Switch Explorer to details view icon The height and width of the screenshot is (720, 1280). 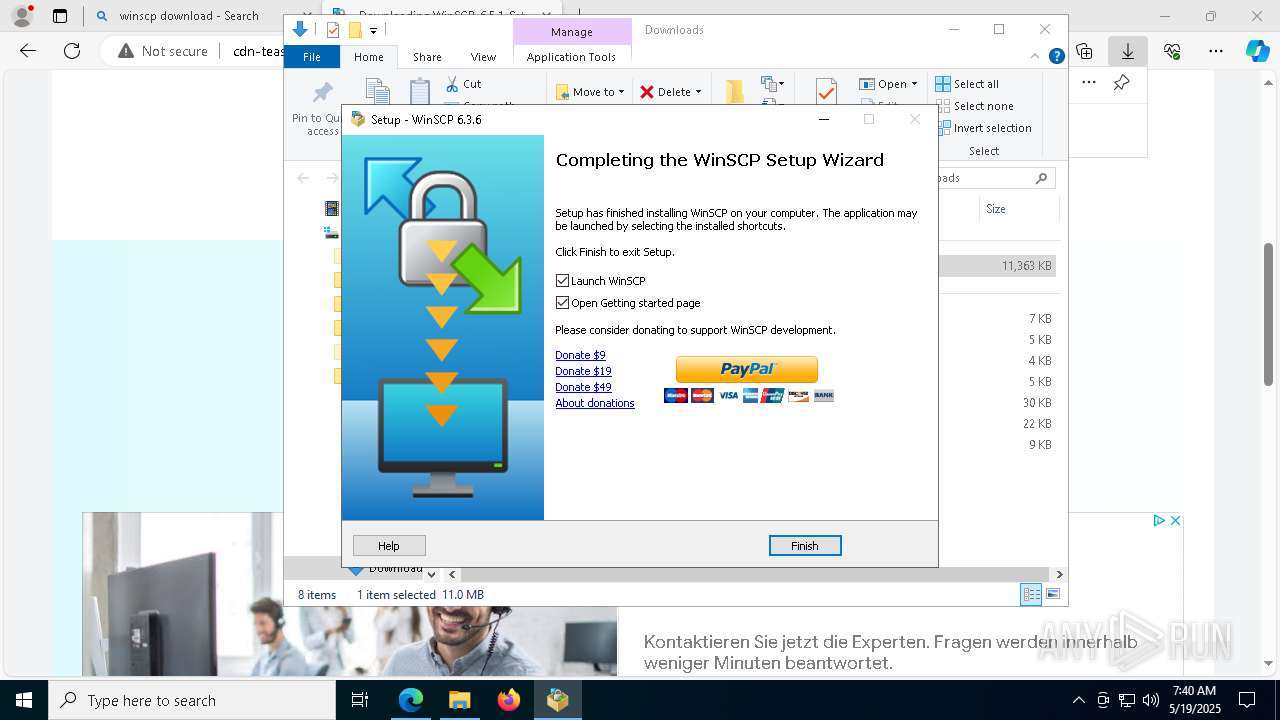1031,594
